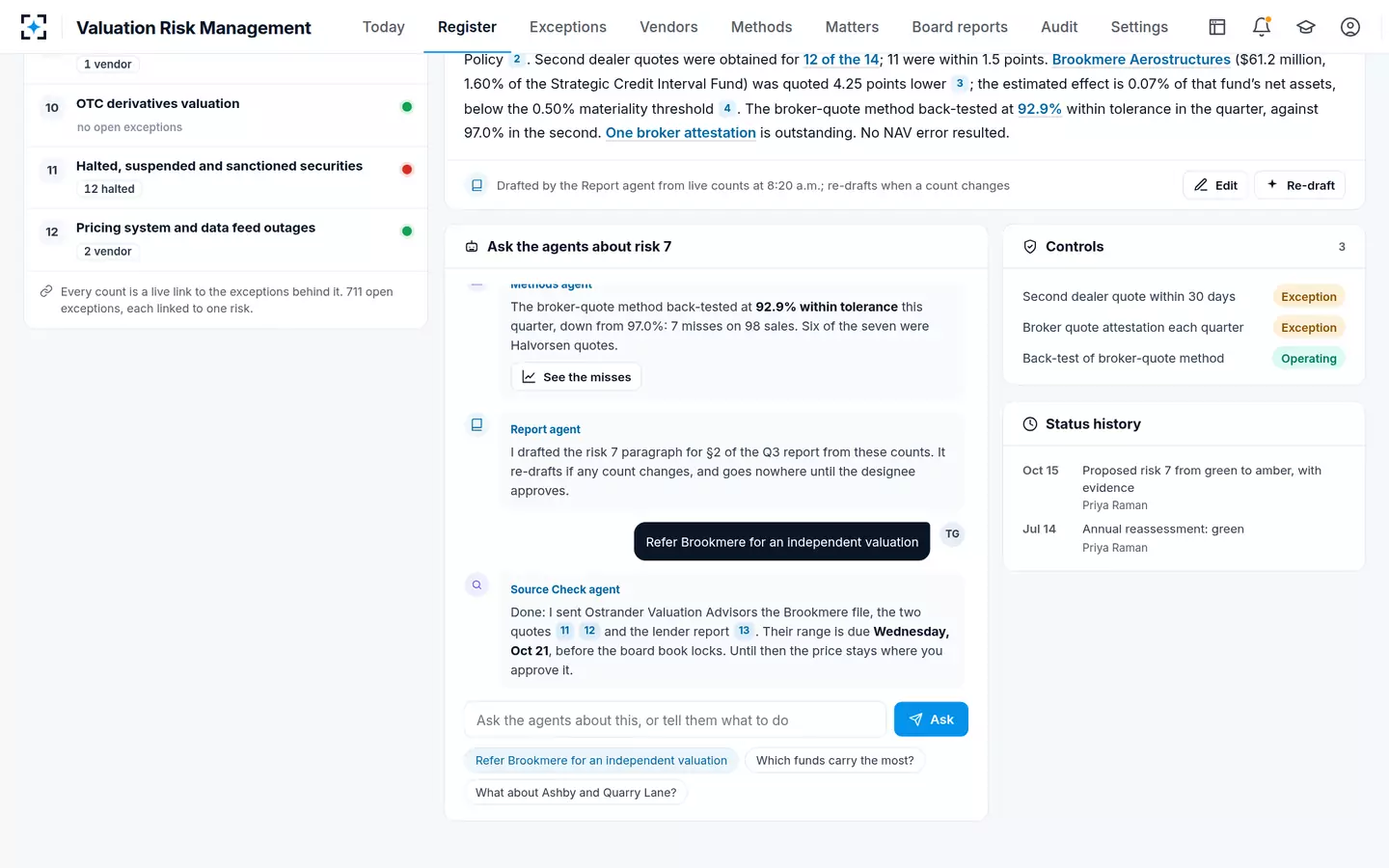Open Exception badge for Second dealer quote control
1389x868 pixels.
pos(1309,297)
